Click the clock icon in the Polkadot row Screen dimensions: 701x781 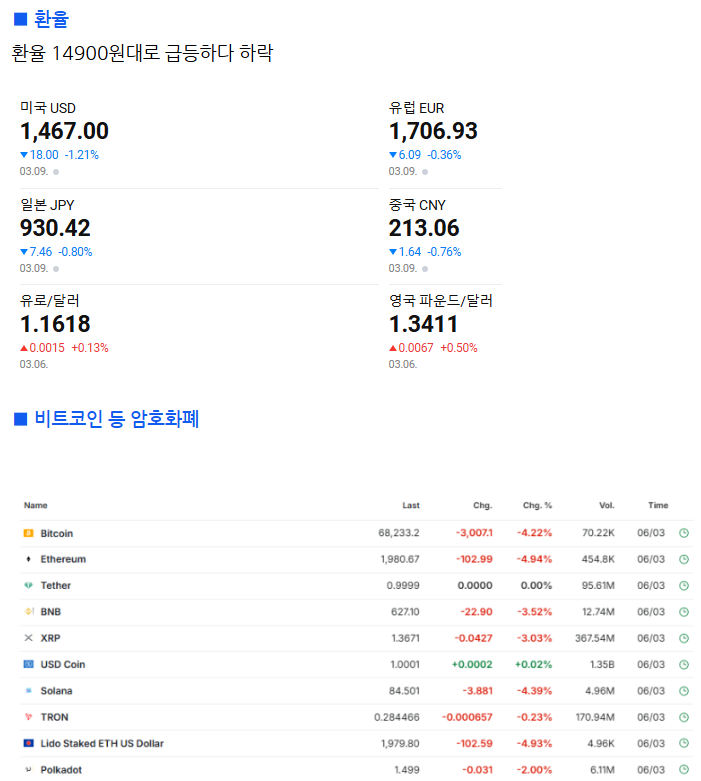pos(684,769)
